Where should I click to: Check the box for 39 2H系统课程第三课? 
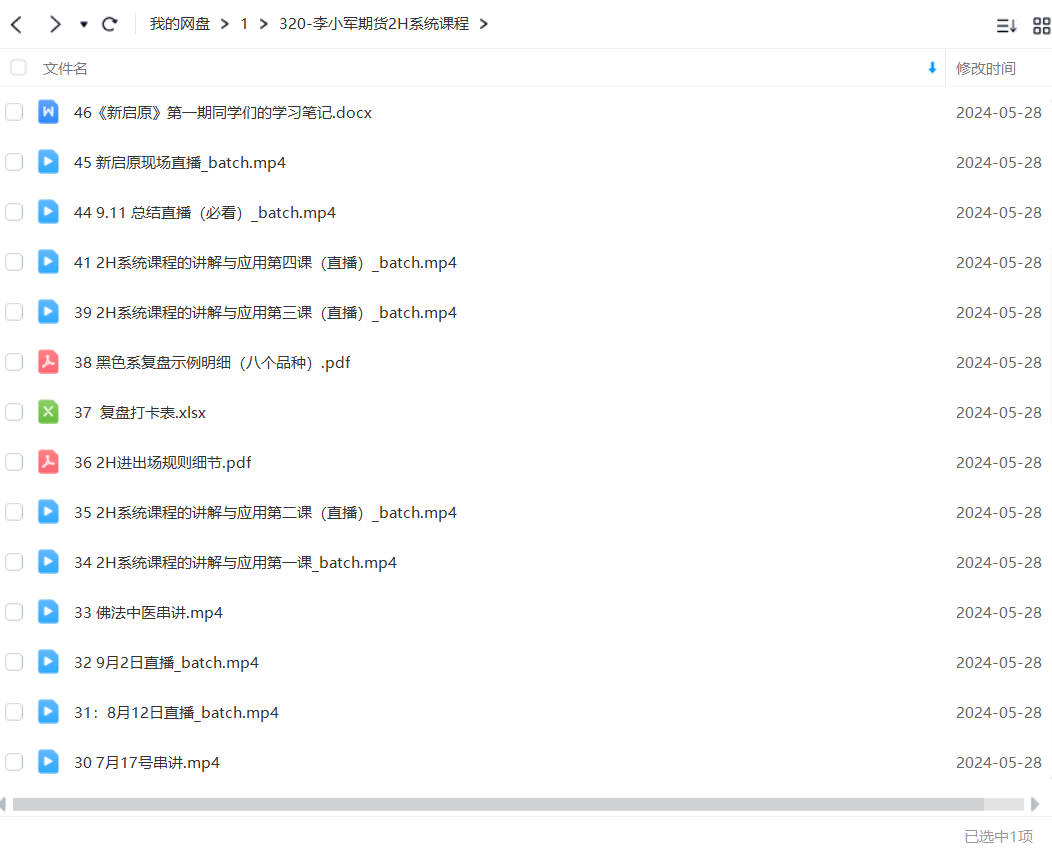[14, 312]
